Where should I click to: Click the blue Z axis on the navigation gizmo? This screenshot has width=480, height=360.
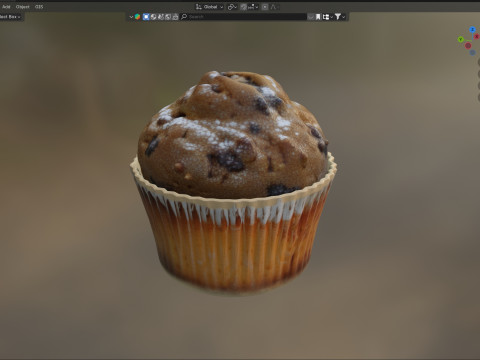point(472,29)
